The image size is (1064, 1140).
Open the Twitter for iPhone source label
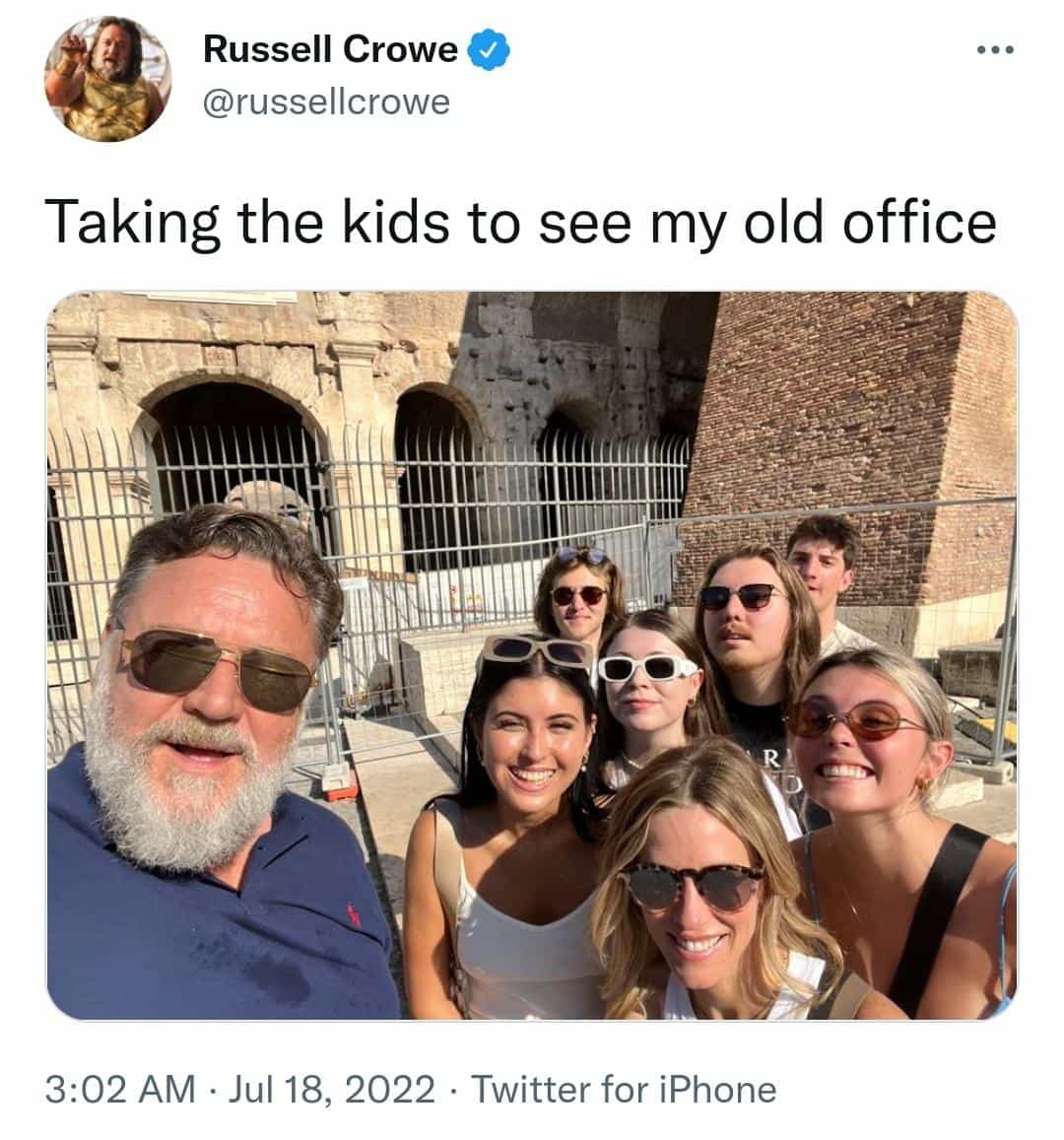pyautogui.click(x=624, y=1090)
